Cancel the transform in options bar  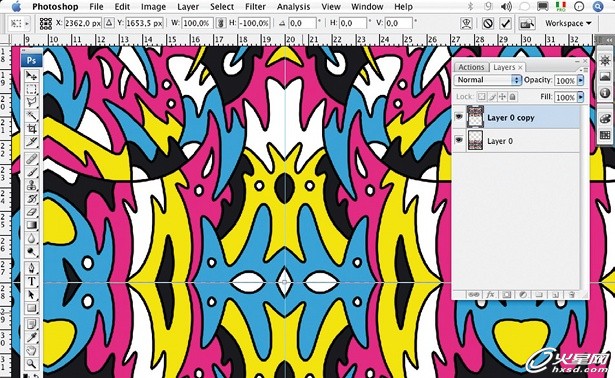[x=488, y=24]
